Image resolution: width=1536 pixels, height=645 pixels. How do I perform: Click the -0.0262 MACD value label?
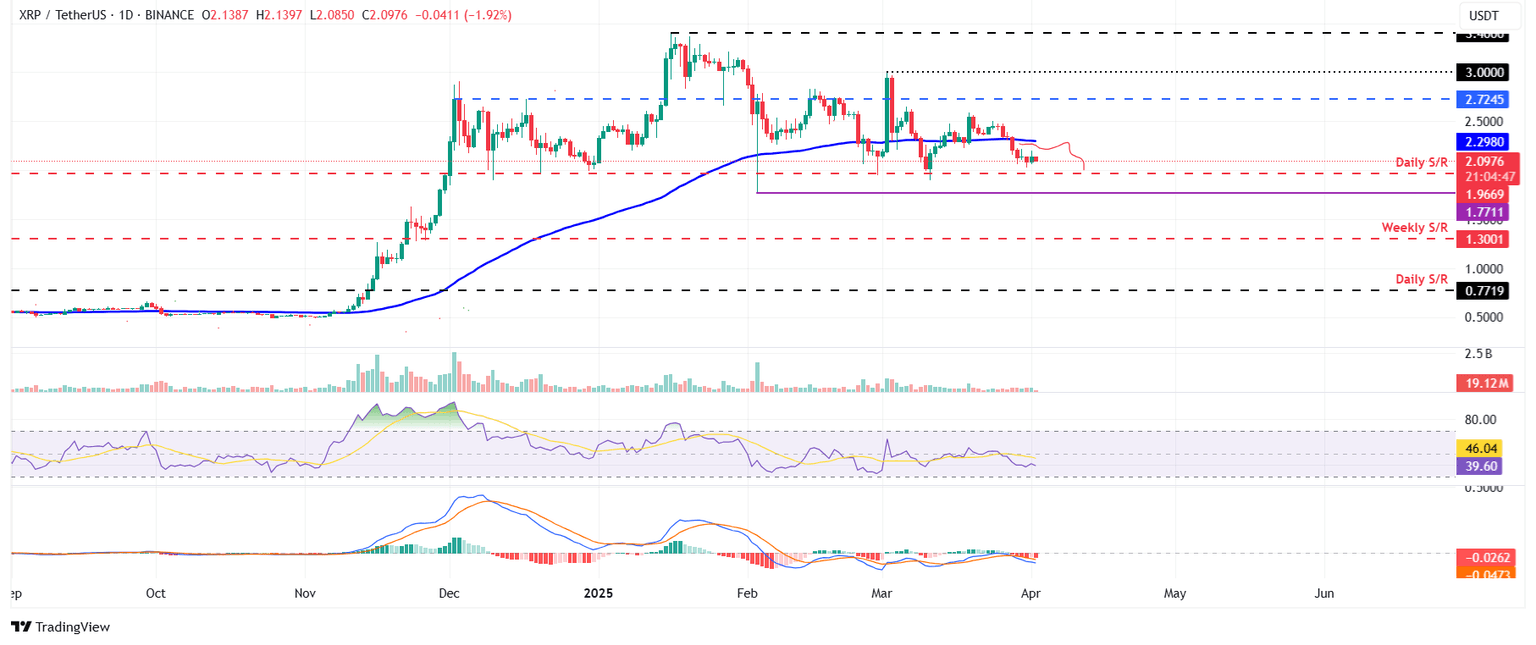(1484, 559)
